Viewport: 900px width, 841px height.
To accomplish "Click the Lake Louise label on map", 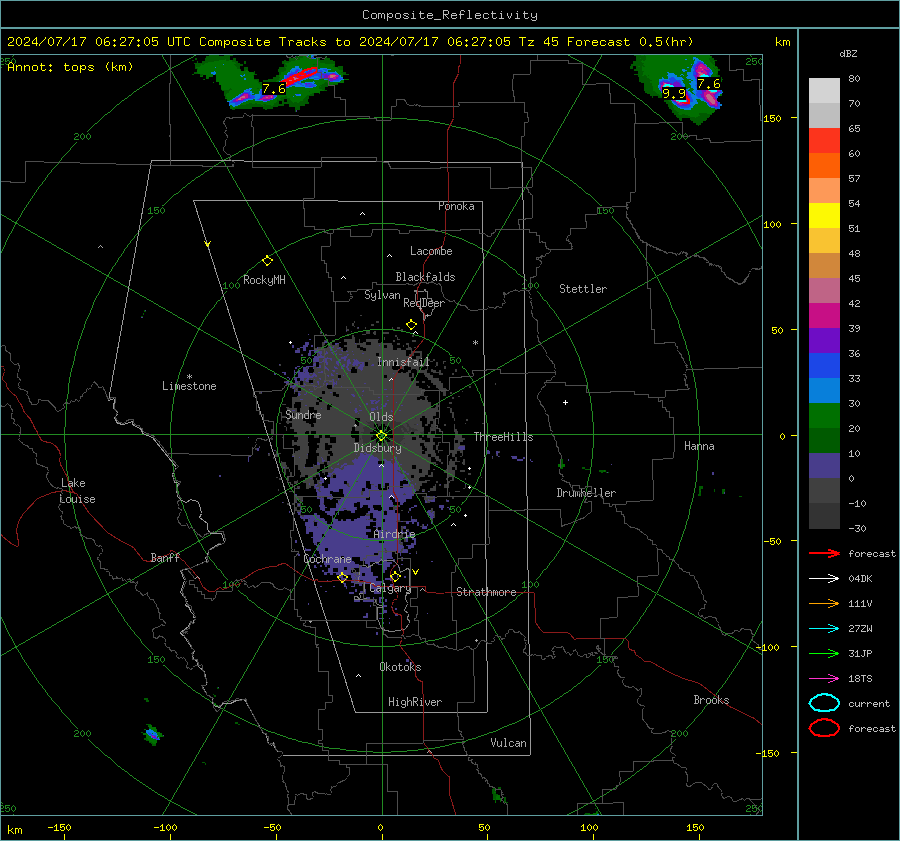I will (77, 491).
